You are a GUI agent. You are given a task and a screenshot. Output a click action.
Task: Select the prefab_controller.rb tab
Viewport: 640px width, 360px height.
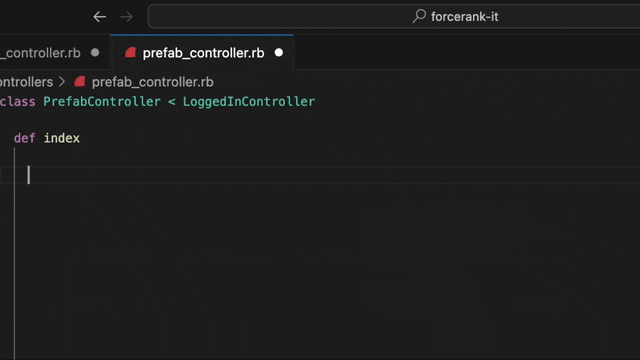pyautogui.click(x=203, y=53)
